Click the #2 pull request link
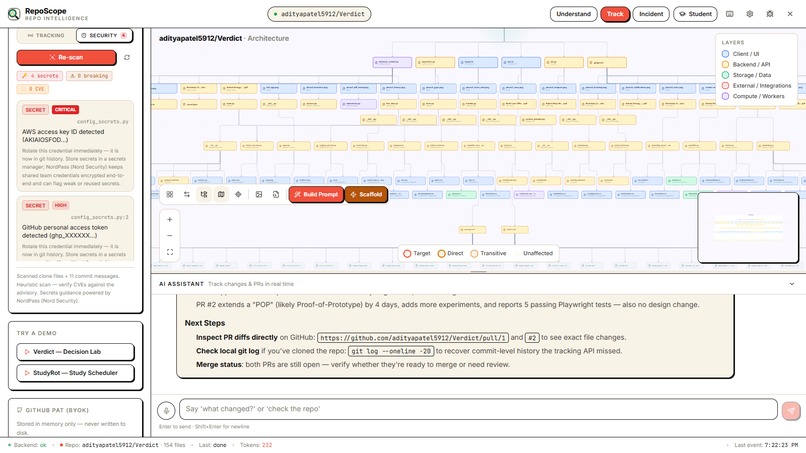 click(x=532, y=338)
